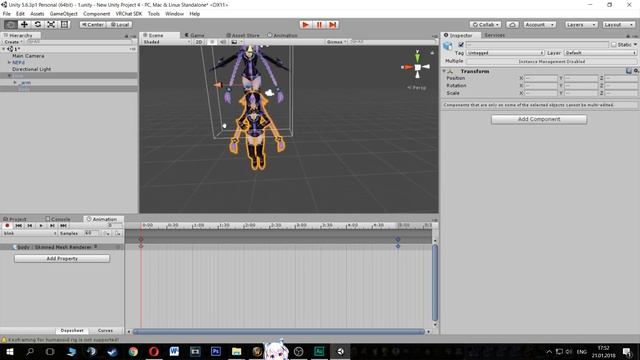Open the VRChat SDK menu
This screenshot has width=640, height=360.
click(129, 14)
